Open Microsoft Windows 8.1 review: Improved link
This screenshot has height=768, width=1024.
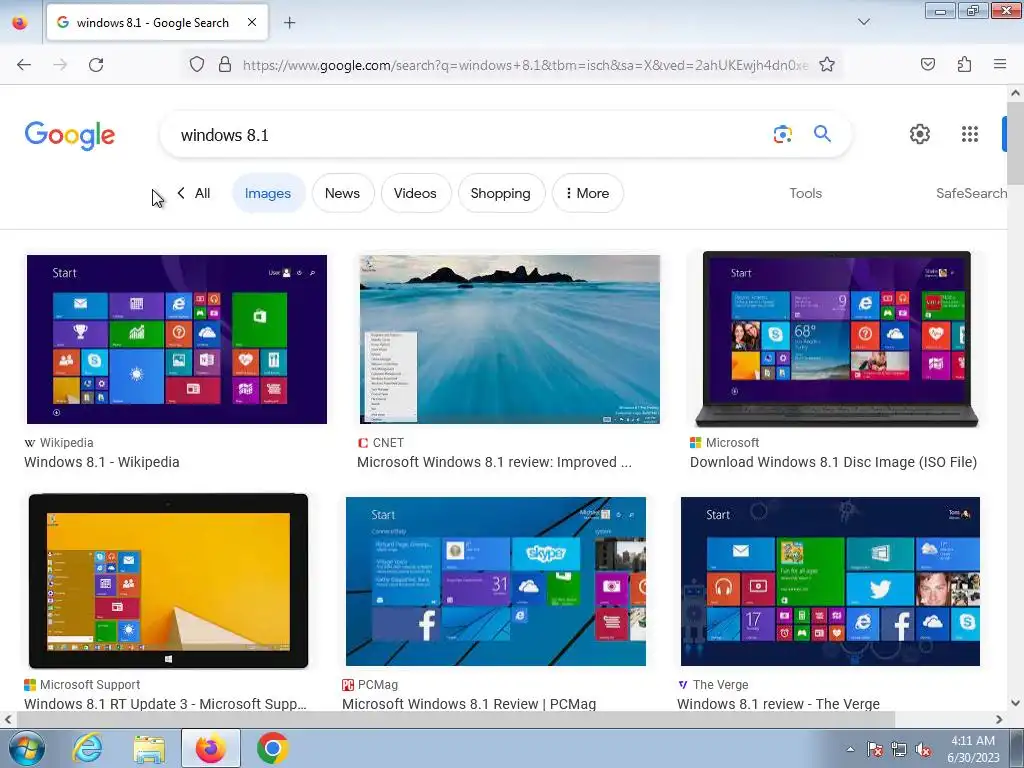(494, 462)
